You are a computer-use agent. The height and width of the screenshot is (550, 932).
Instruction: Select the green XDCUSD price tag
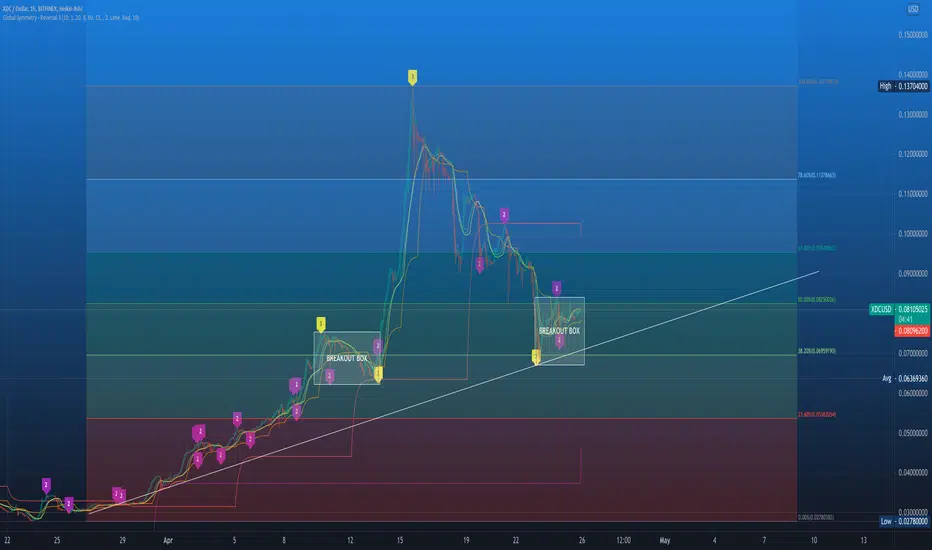[881, 309]
